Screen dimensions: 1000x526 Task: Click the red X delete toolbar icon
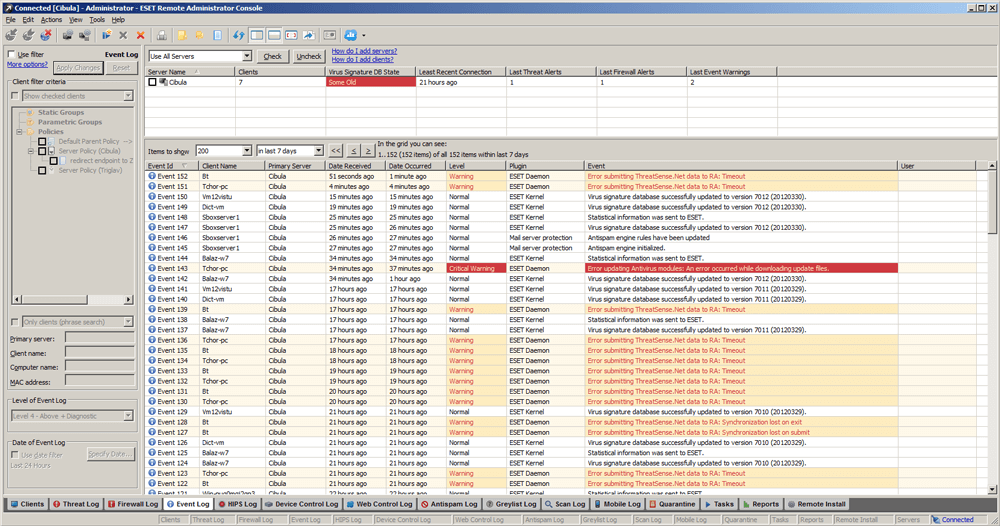click(x=140, y=35)
